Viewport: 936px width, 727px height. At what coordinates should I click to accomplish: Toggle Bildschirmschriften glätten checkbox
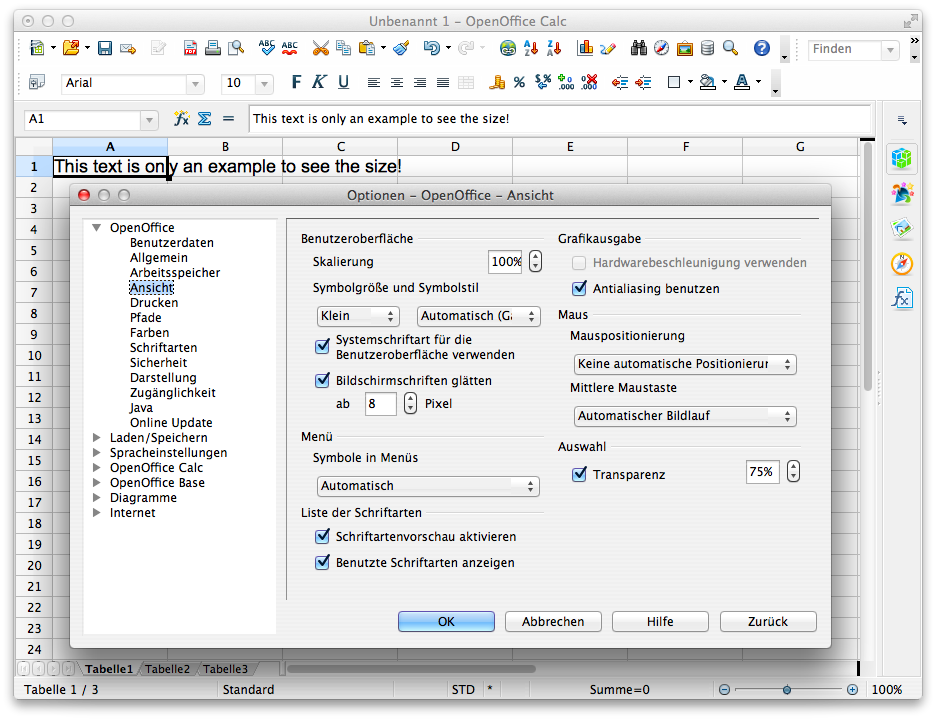[x=322, y=381]
